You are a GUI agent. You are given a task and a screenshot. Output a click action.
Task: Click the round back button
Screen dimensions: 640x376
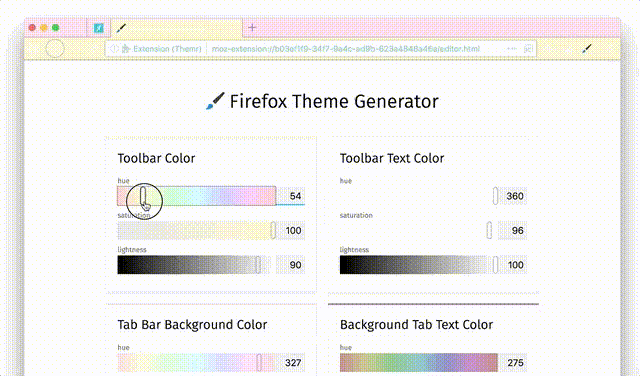tap(55, 49)
